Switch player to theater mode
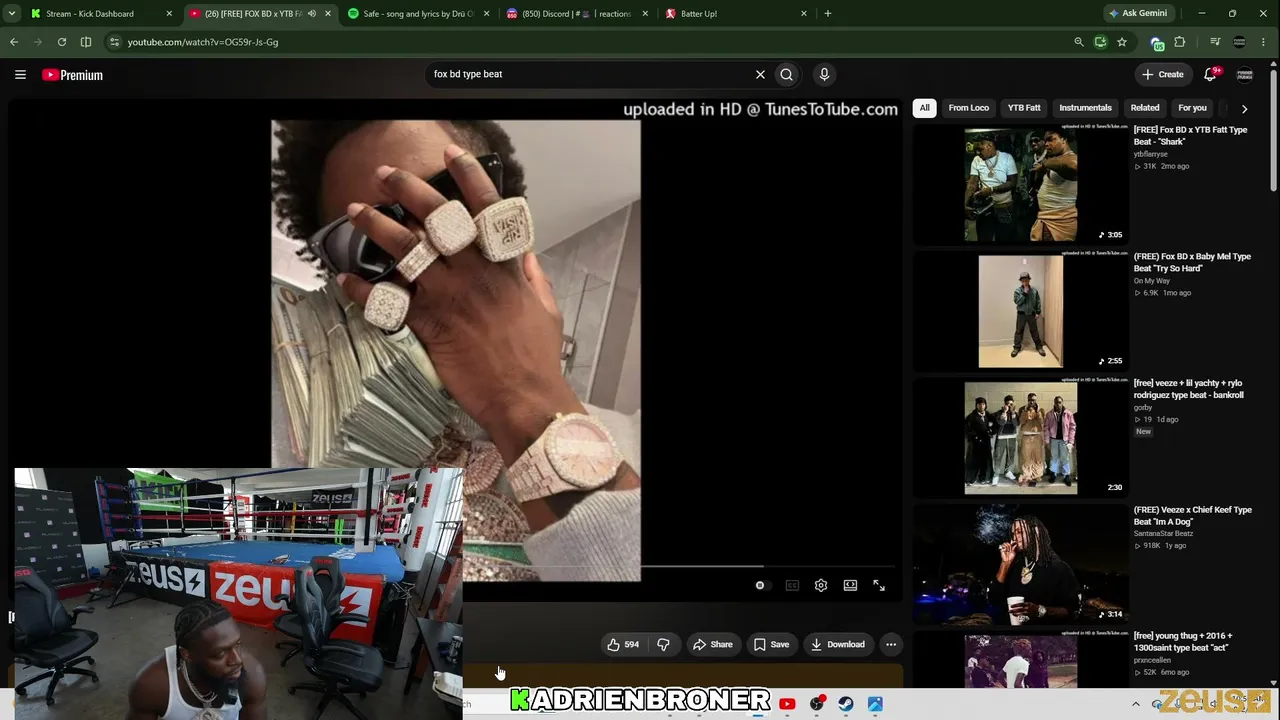 850,585
